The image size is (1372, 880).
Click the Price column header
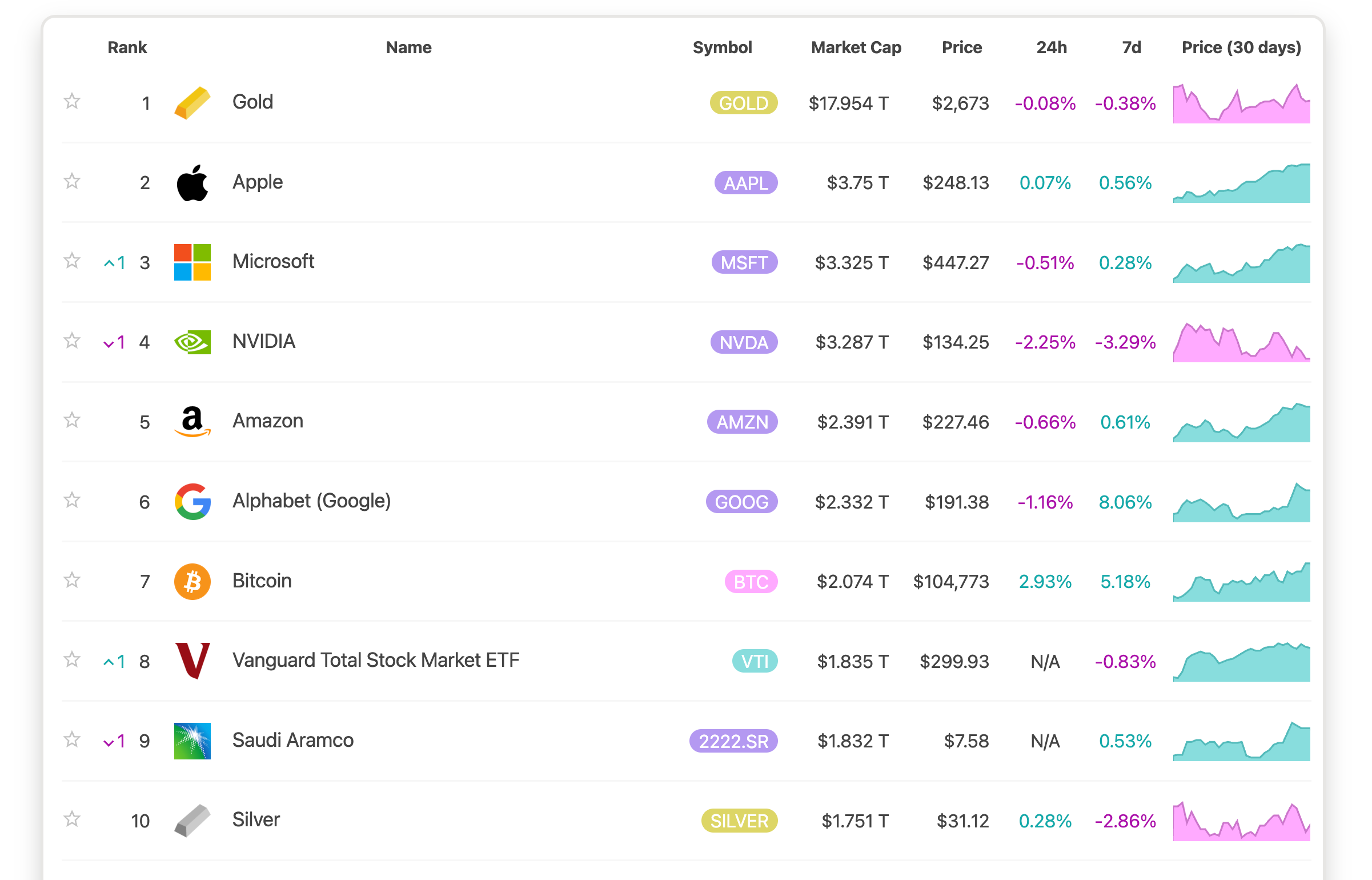point(962,47)
